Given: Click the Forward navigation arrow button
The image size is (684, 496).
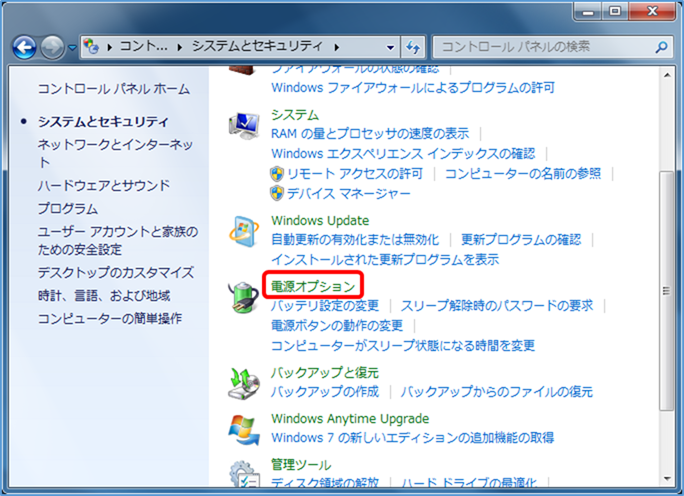Looking at the screenshot, I should [52, 47].
